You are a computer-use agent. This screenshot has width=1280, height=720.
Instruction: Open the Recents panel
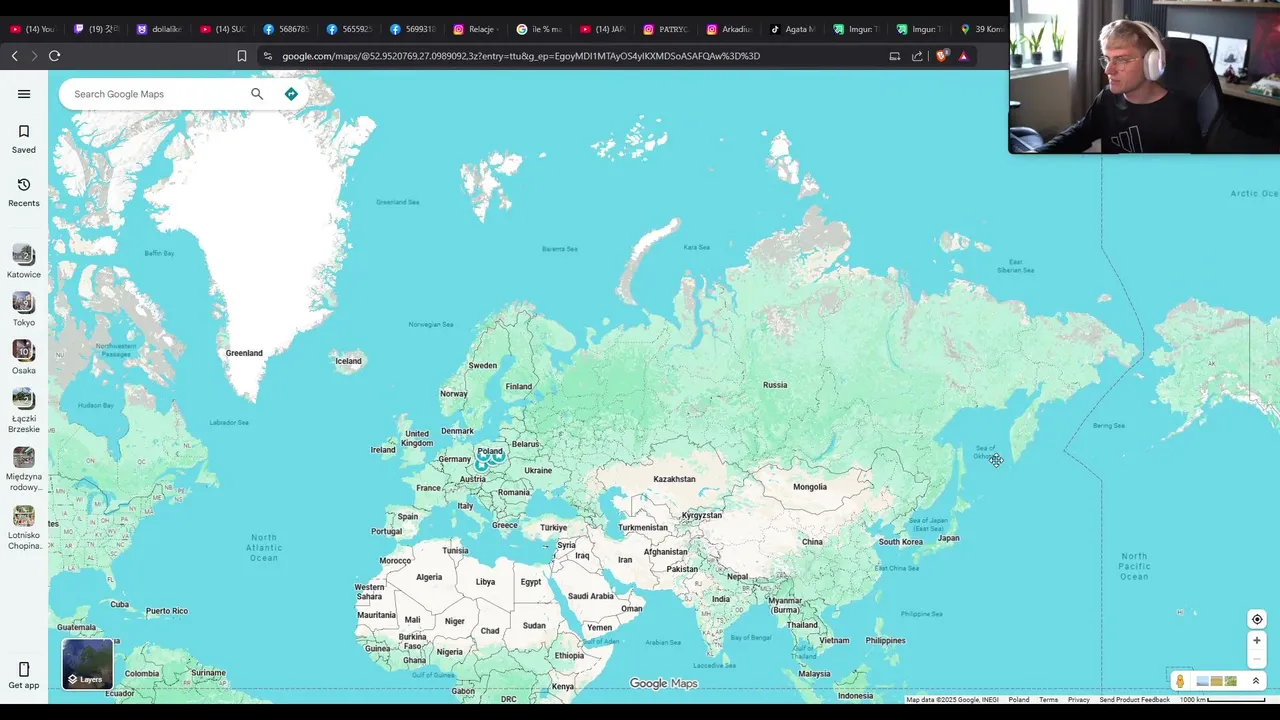click(x=24, y=193)
